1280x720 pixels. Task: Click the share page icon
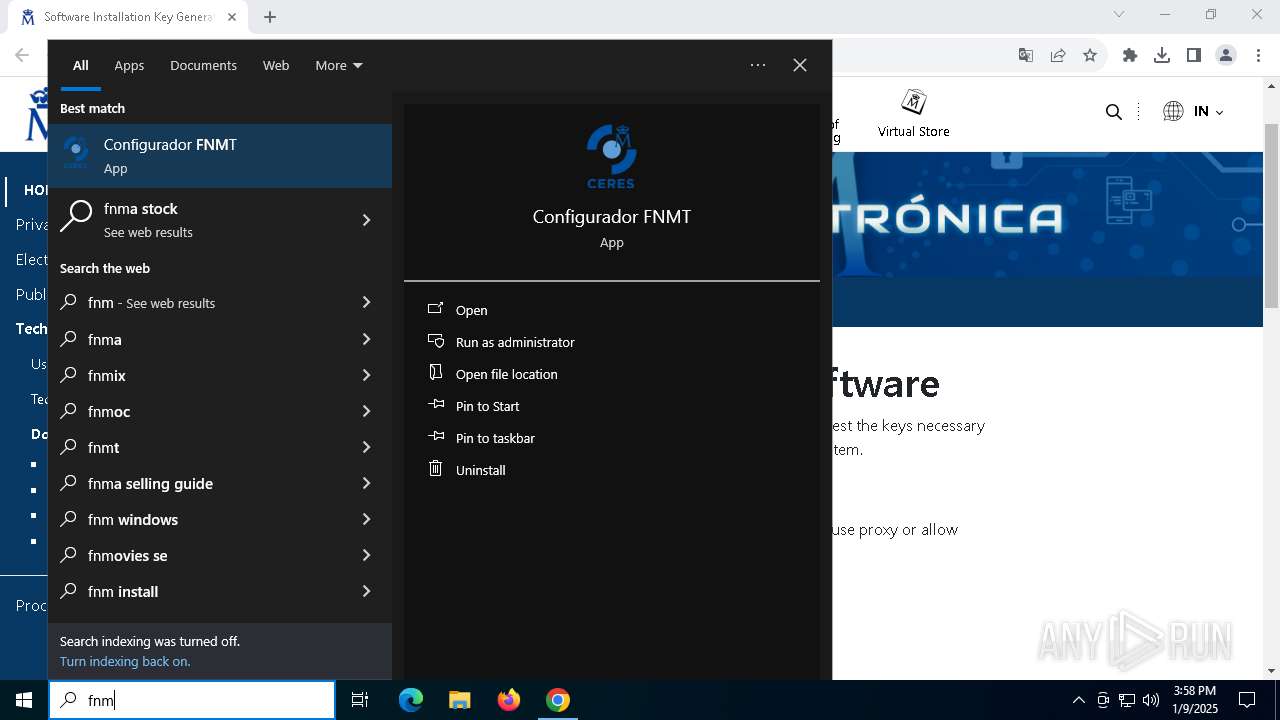click(1058, 55)
